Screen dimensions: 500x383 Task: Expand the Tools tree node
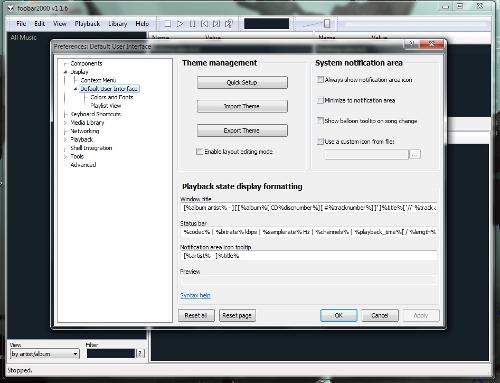(x=65, y=156)
